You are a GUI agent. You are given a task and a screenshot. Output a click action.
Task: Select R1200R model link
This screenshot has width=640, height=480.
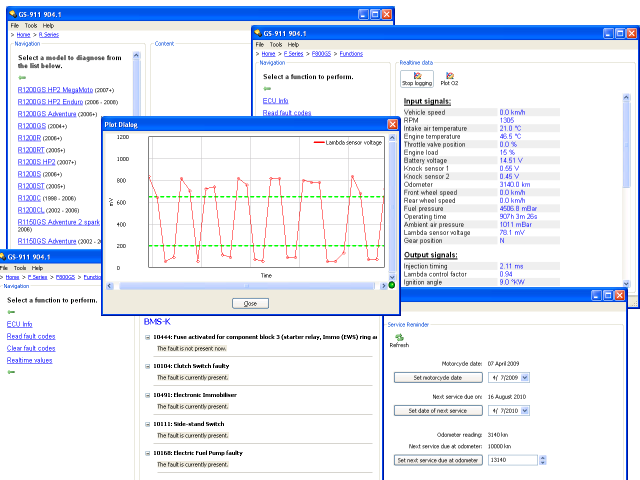coord(29,138)
